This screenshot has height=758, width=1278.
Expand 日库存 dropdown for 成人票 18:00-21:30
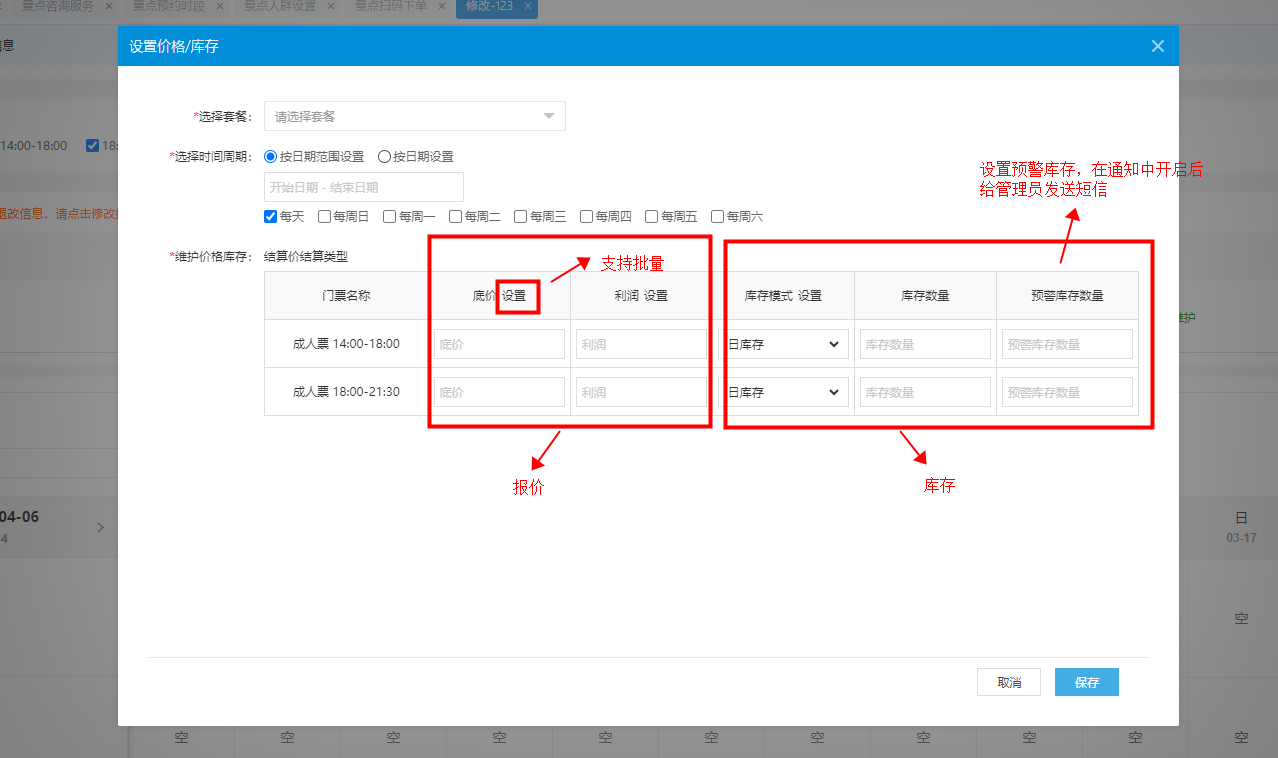point(783,392)
